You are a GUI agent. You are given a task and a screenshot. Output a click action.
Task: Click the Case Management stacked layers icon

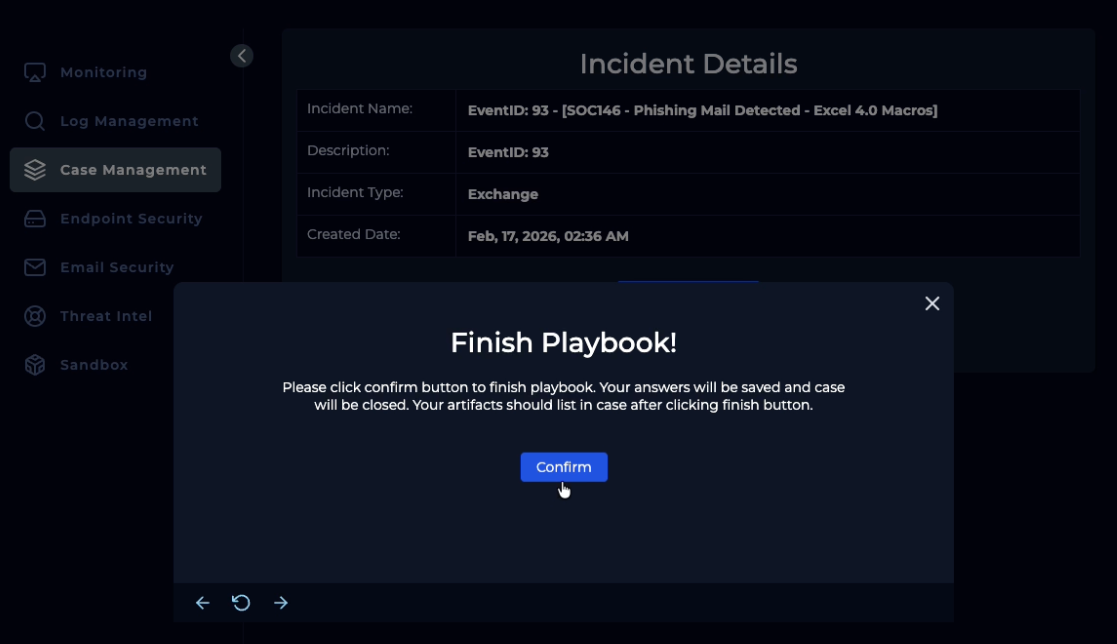35,170
